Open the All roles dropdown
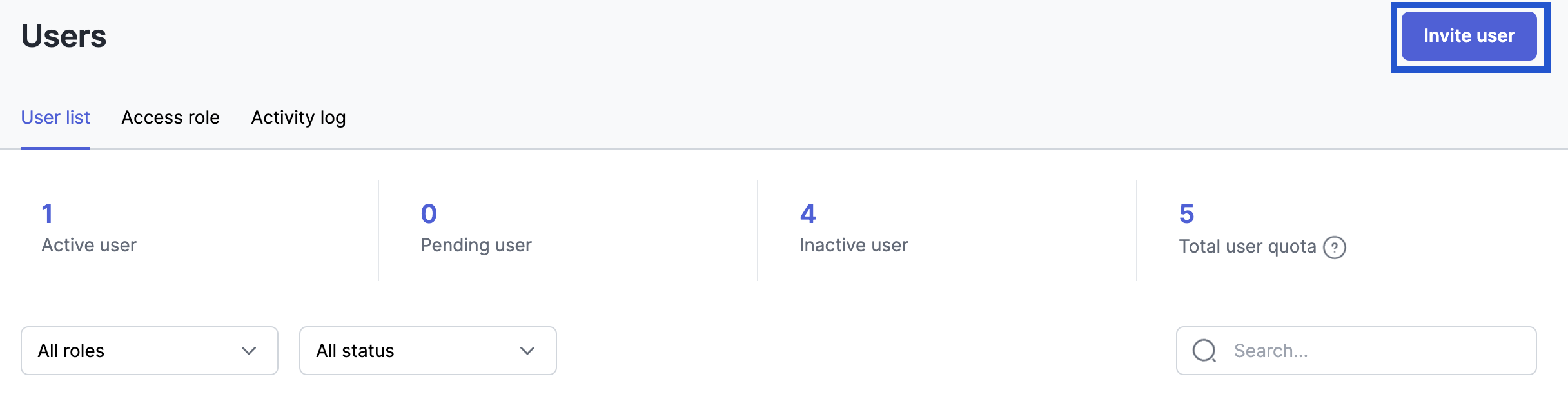 [149, 351]
